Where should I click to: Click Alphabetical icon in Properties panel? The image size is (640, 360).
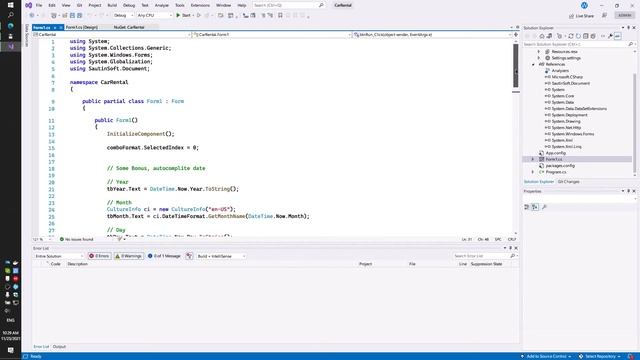pyautogui.click(x=535, y=207)
